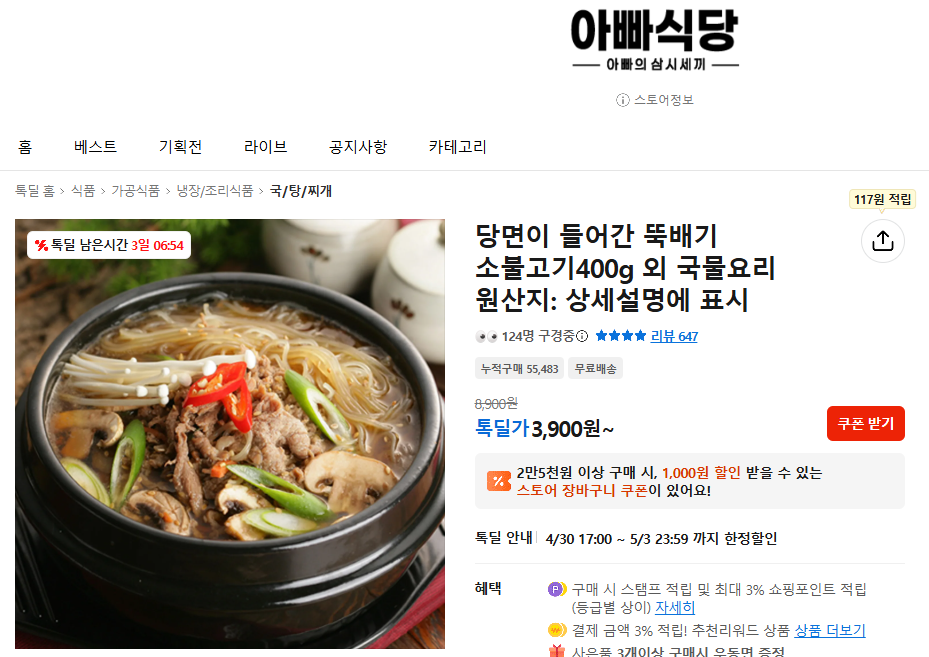Go to the 기획전 tab

(180, 146)
